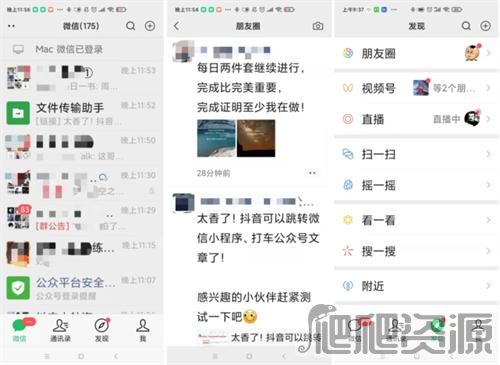Open 附近 entry
Viewport: 500px width, 365px height.
coord(417,286)
